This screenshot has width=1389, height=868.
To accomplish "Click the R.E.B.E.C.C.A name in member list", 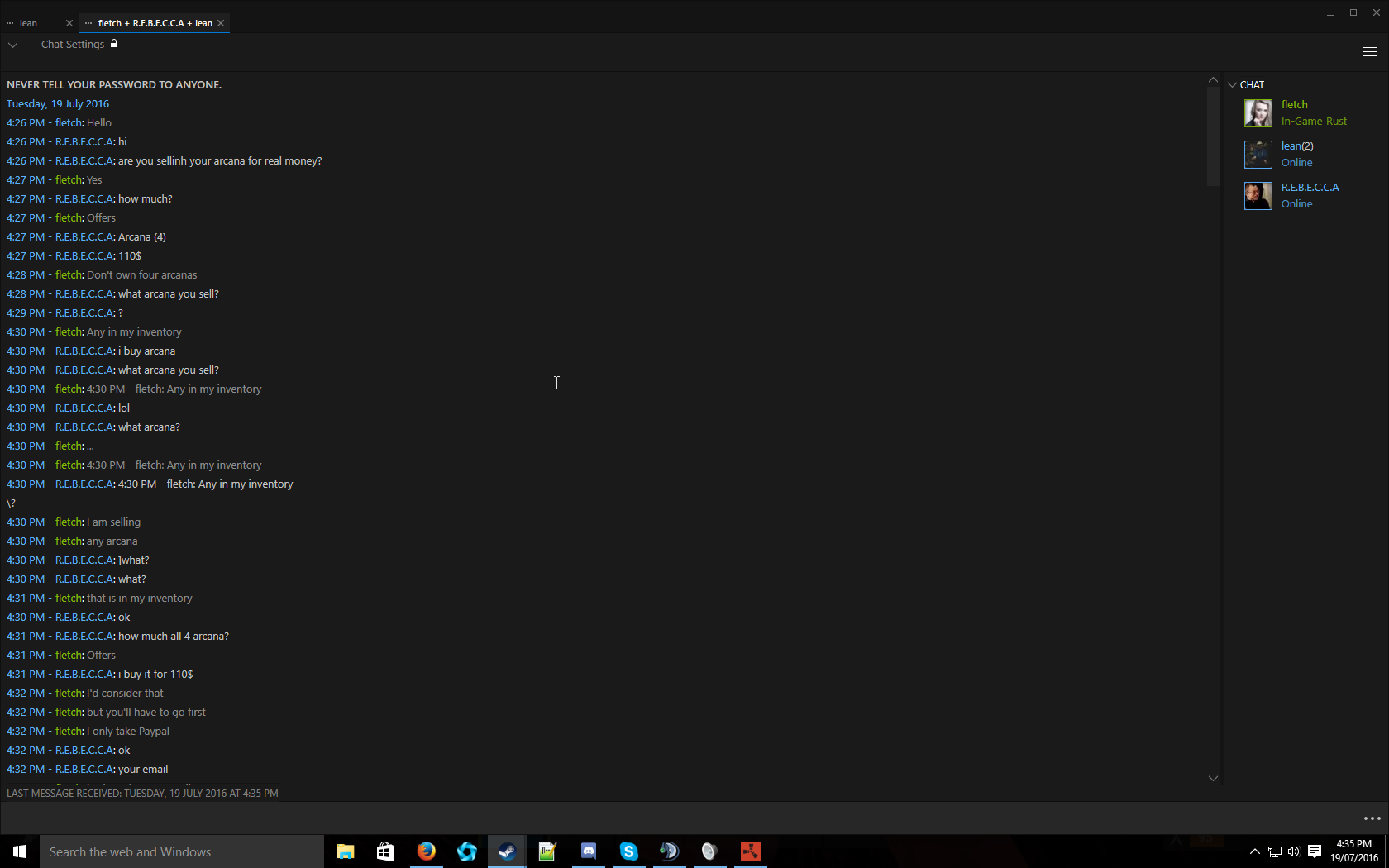I will coord(1310,188).
